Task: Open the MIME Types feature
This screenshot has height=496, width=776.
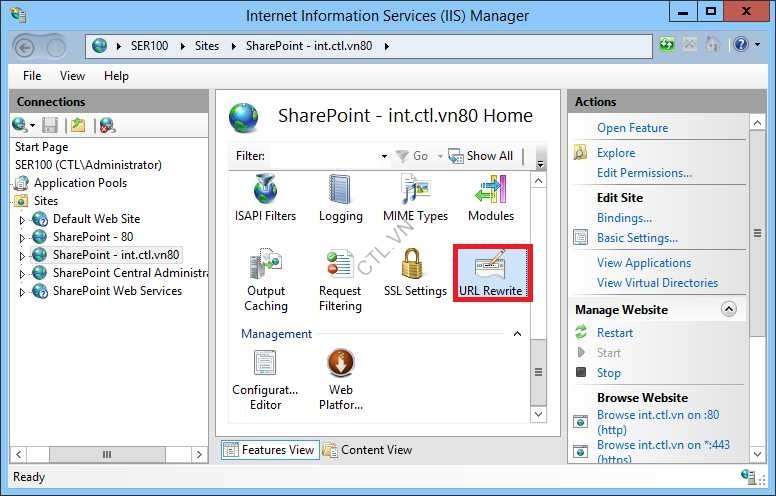Action: 415,198
